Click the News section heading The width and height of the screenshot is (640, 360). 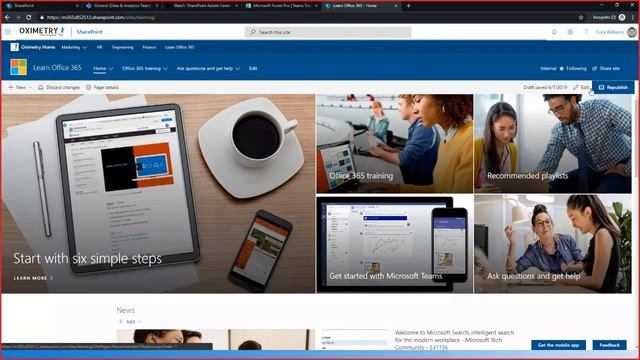pyautogui.click(x=125, y=310)
